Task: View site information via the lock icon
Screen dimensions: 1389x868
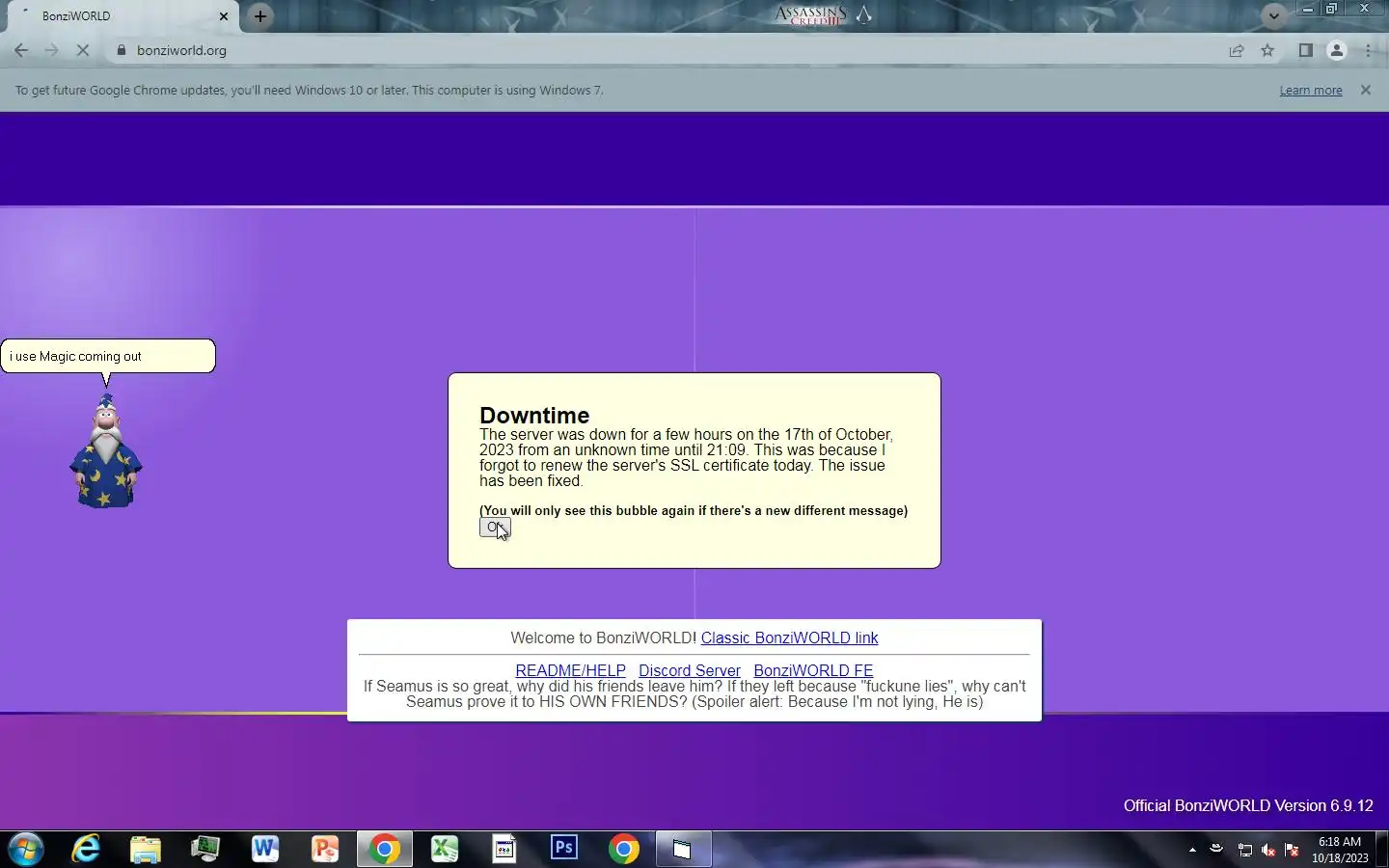Action: [x=121, y=50]
